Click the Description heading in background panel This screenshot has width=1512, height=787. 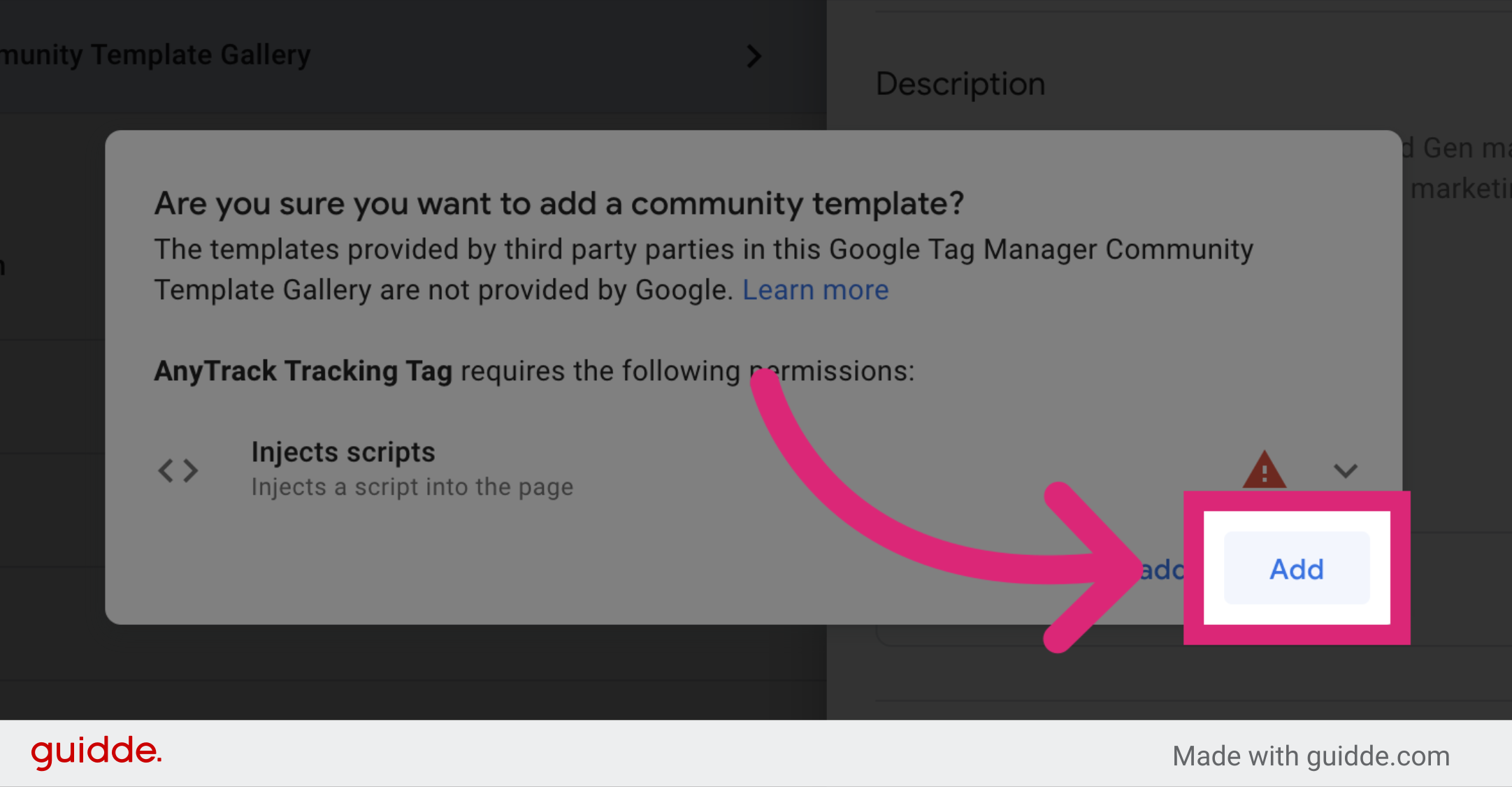[960, 84]
